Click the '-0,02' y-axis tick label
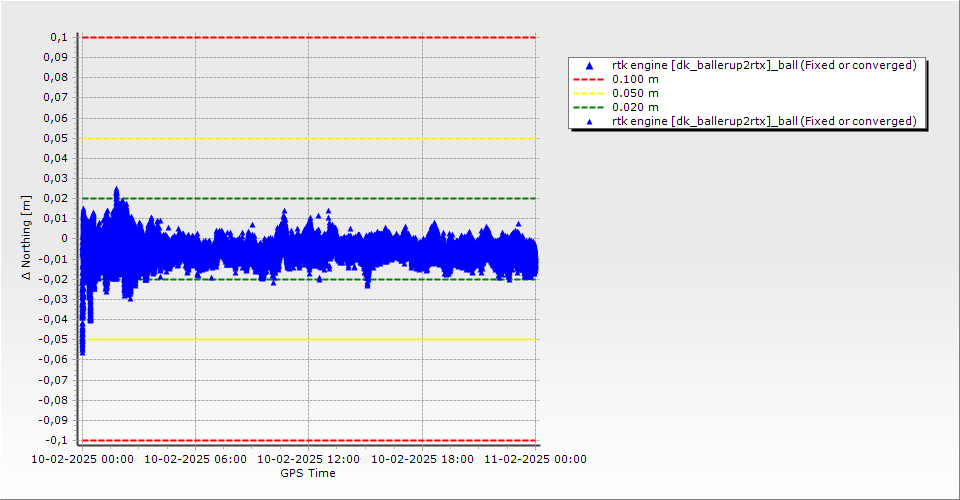 click(54, 279)
